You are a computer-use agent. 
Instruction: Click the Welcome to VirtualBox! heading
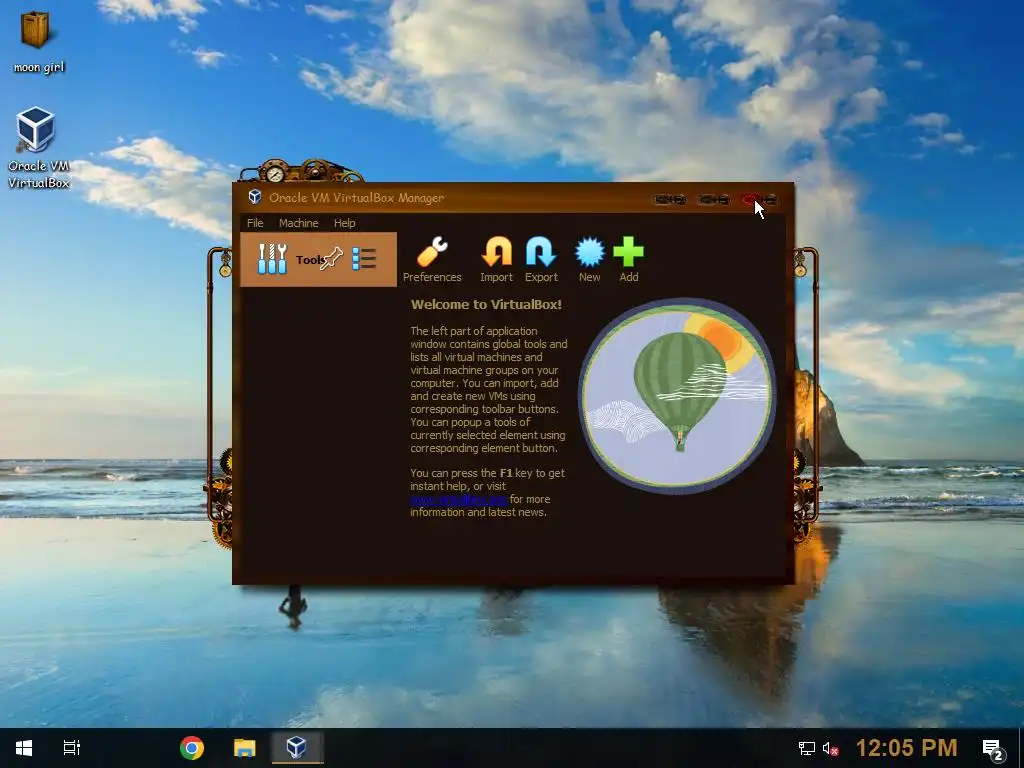pos(486,304)
